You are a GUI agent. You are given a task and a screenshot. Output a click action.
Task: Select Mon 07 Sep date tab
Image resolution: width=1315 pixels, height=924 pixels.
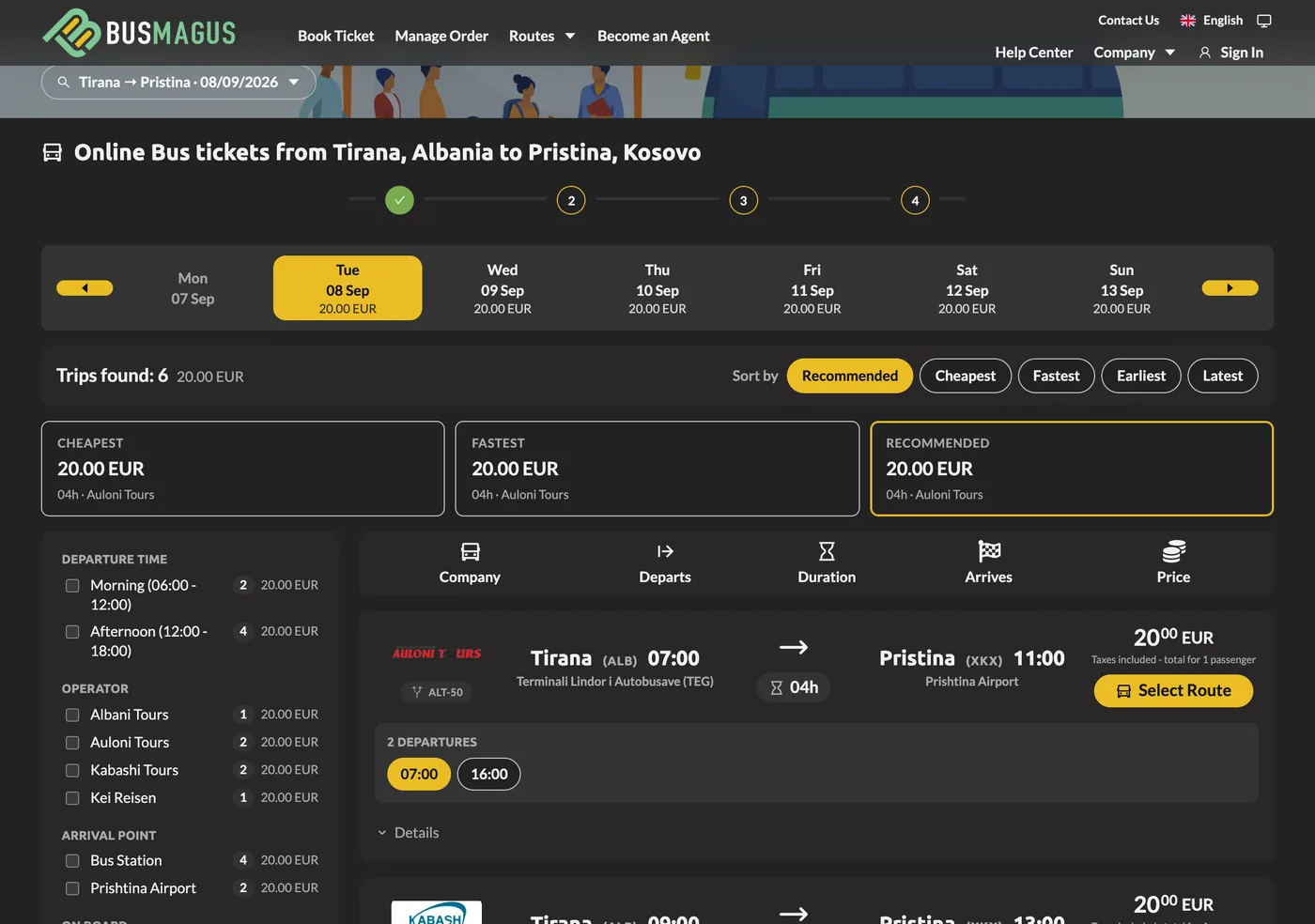click(193, 288)
